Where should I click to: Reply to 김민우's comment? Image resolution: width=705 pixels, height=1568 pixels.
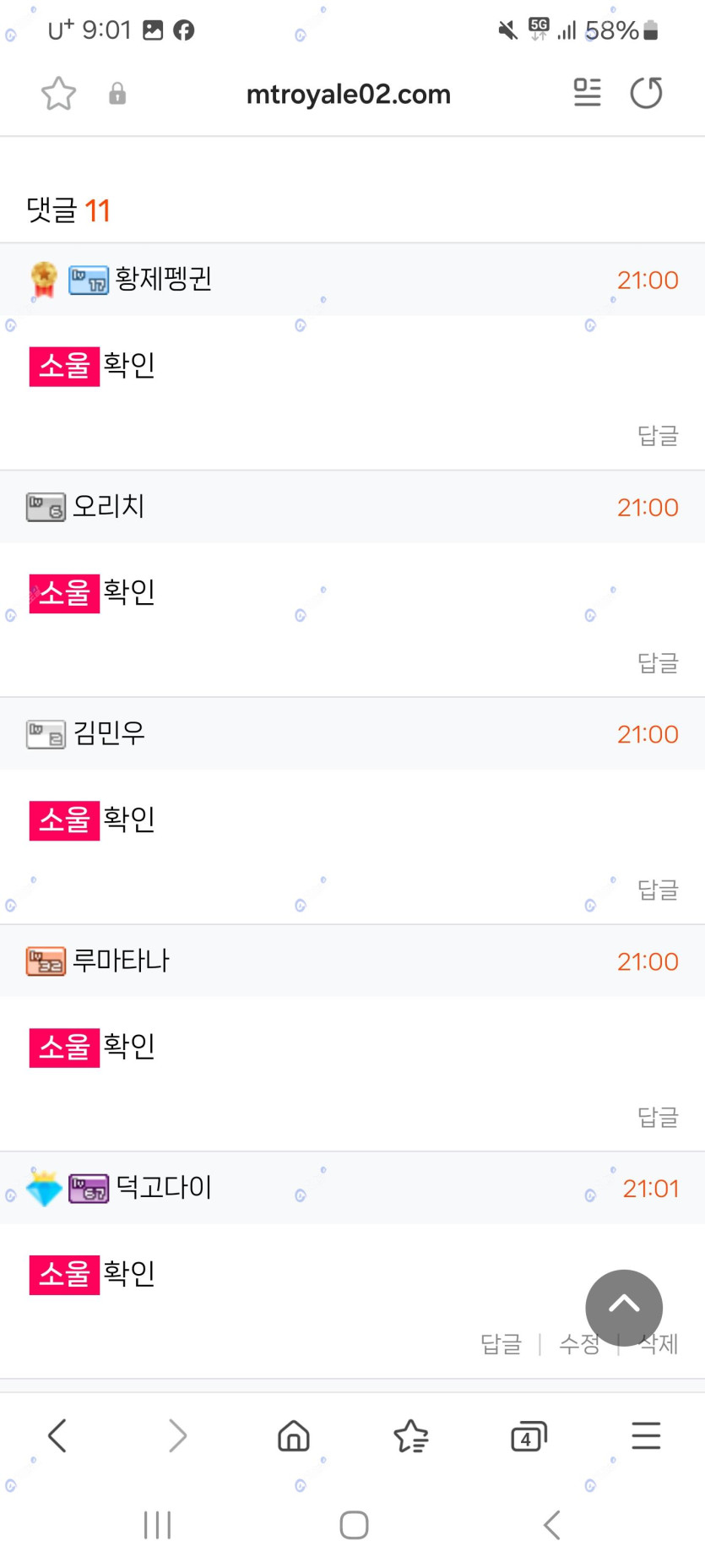tap(658, 890)
